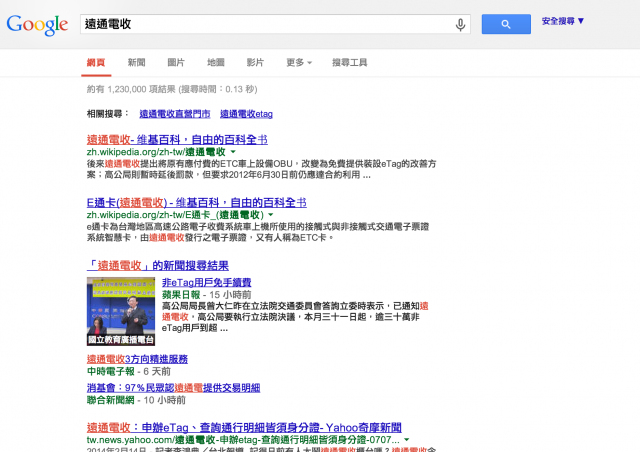Open related search 遠通電收etag

click(x=246, y=114)
